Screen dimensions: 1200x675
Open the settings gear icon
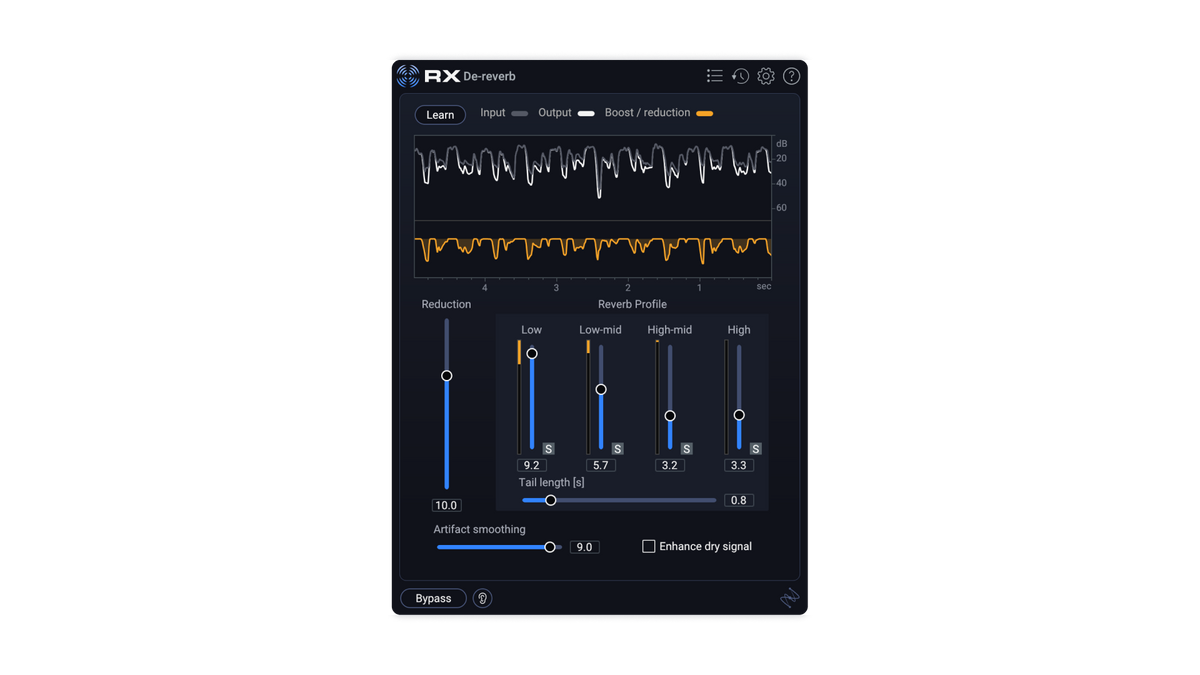pos(766,76)
